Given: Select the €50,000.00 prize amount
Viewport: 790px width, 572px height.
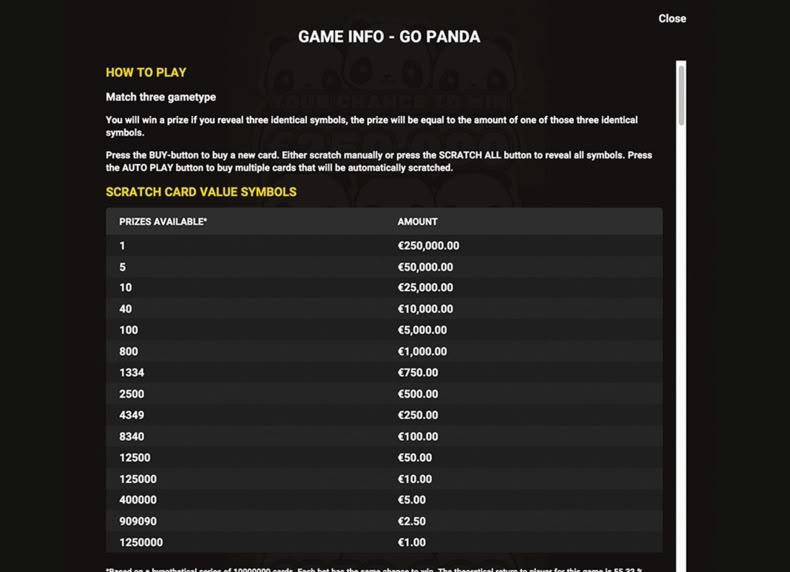Looking at the screenshot, I should 425,267.
